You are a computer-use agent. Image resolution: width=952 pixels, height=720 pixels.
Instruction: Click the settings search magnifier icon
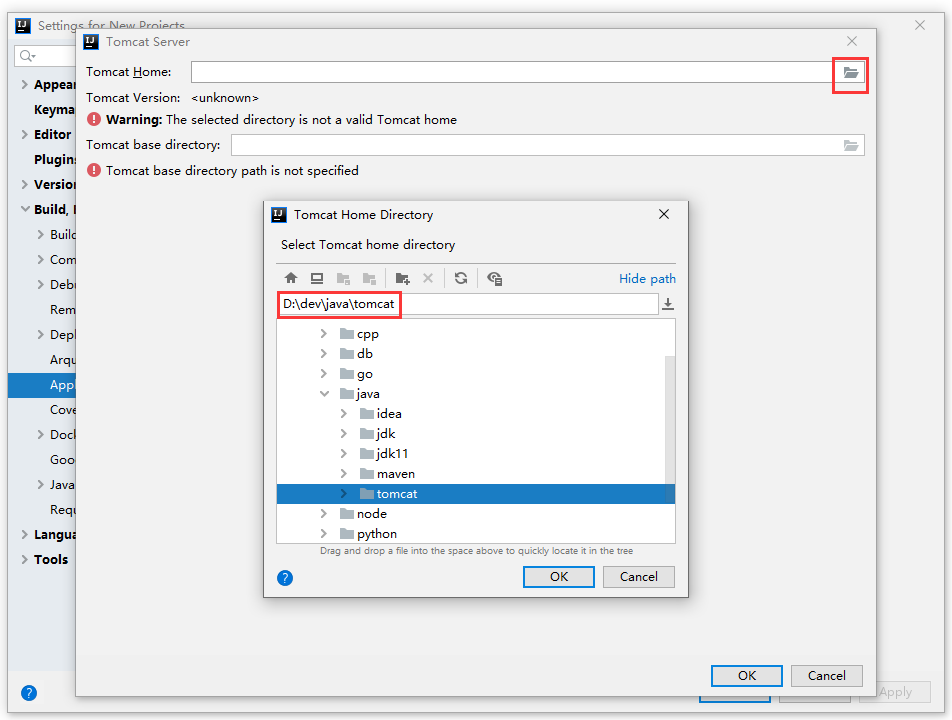click(x=27, y=56)
